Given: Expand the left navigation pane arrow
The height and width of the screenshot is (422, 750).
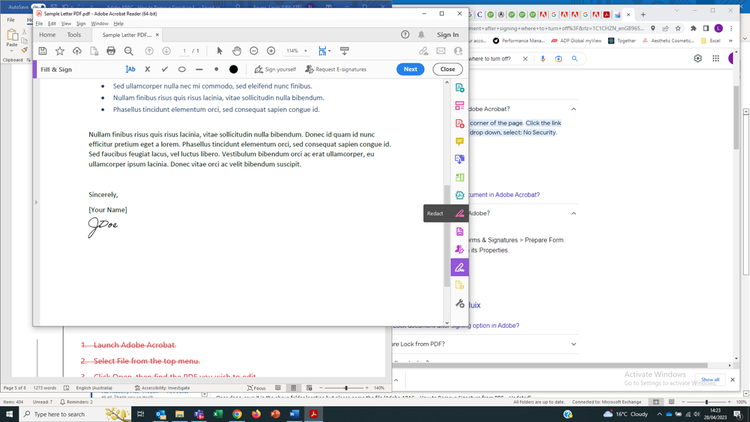Looking at the screenshot, I should coord(36,202).
